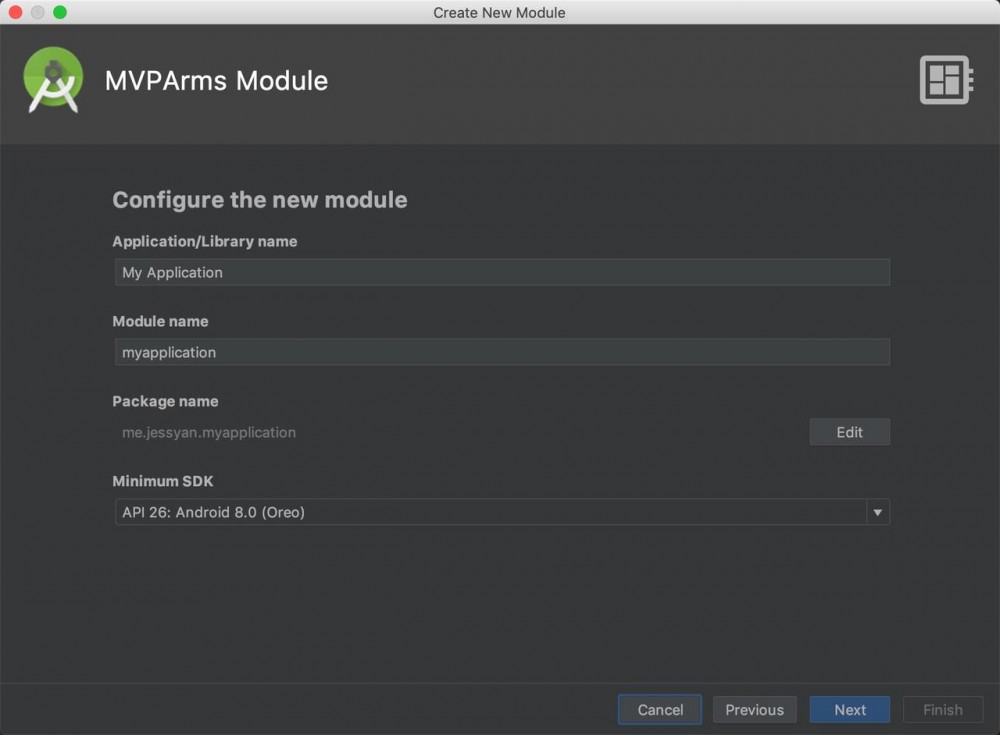Click the Android Studio logo icon

53,80
